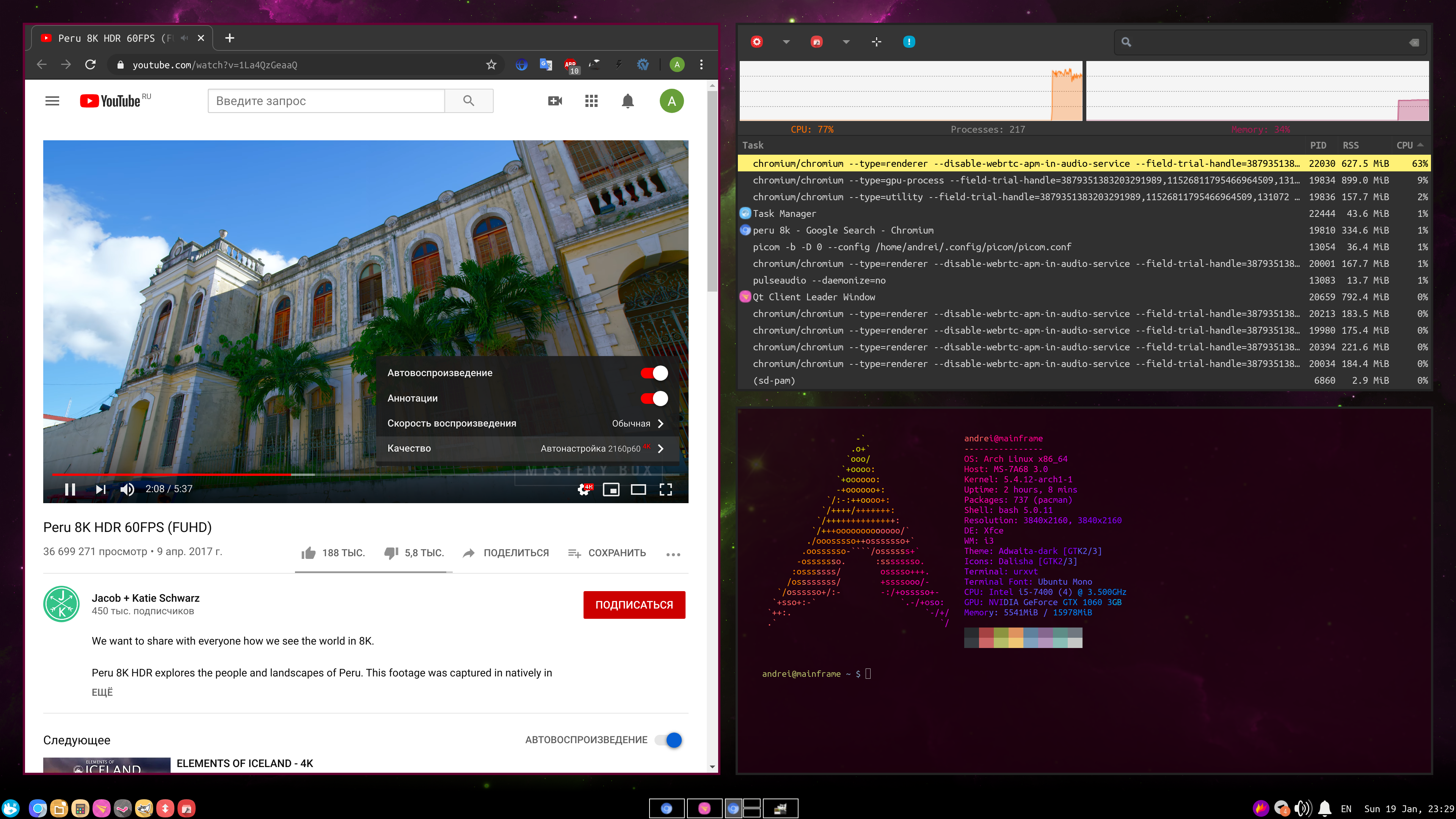Enter fullscreen video mode
The width and height of the screenshot is (1456, 819).
[x=666, y=490]
